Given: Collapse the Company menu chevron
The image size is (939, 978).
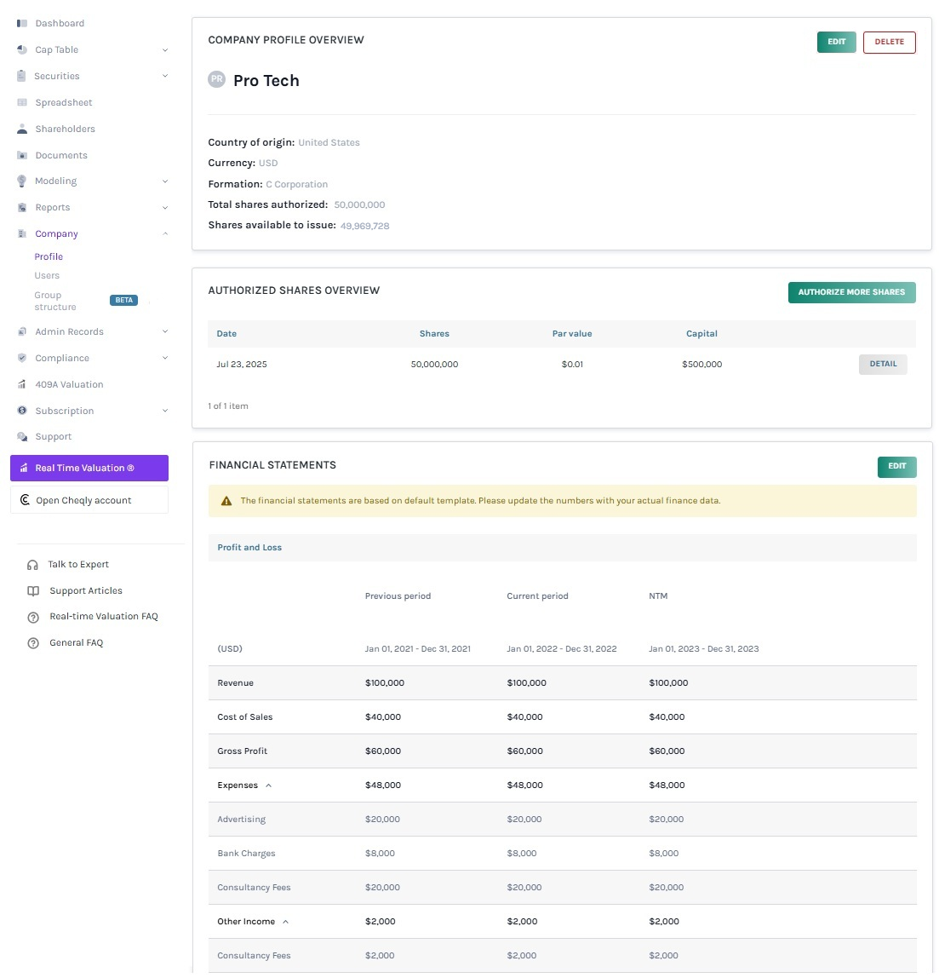Looking at the screenshot, I should point(165,233).
